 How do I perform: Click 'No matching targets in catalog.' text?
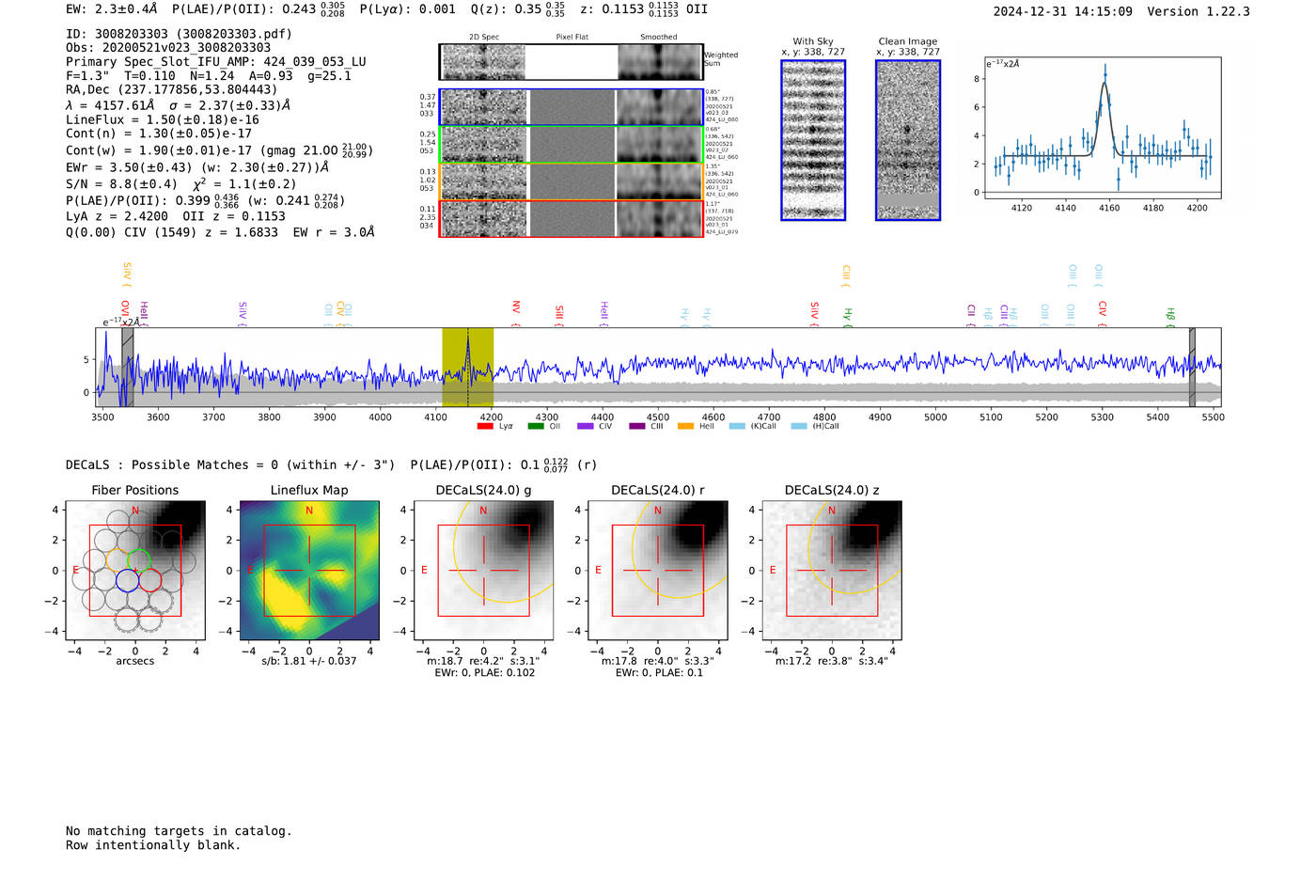(179, 831)
